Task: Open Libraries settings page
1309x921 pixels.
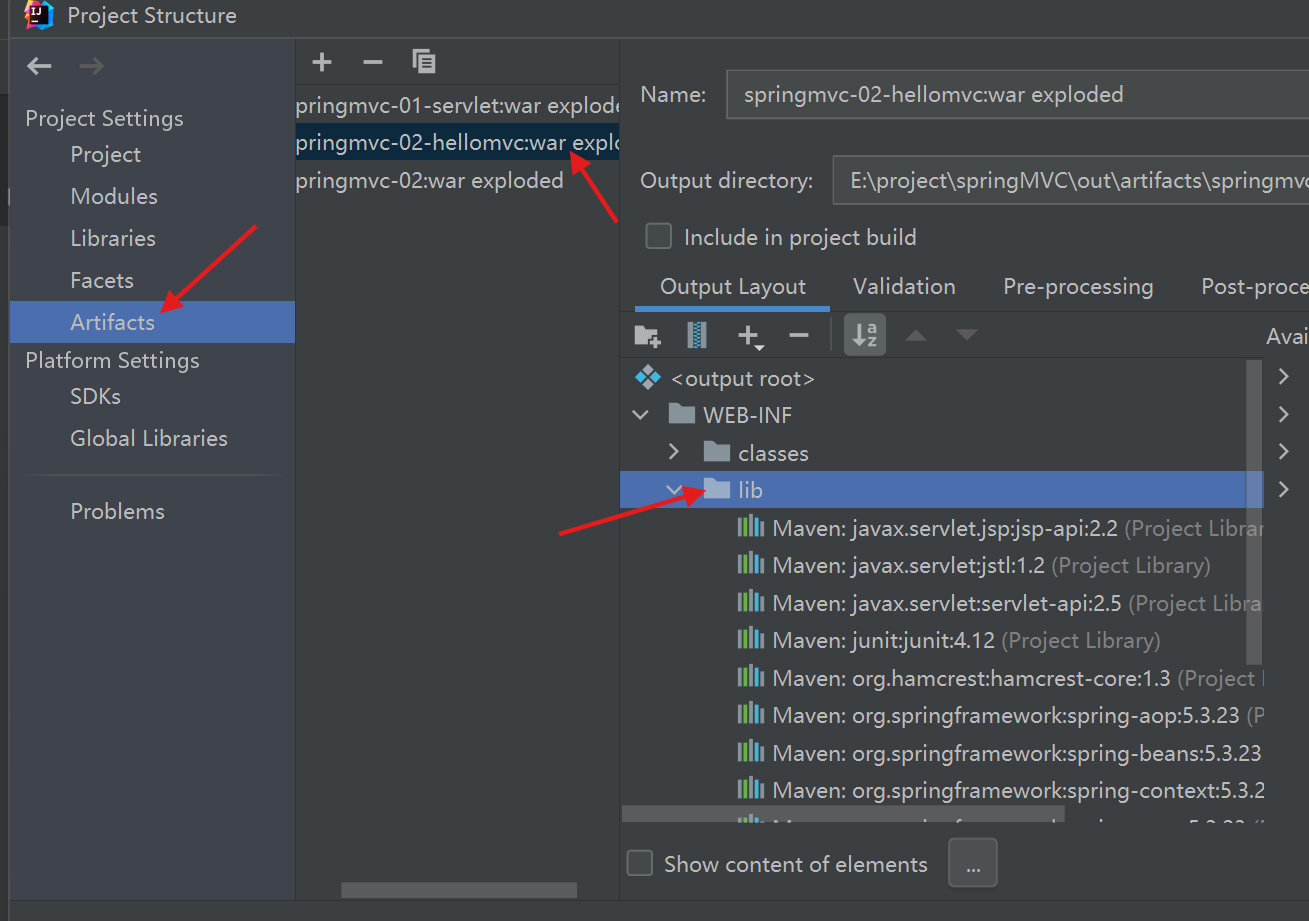Action: pyautogui.click(x=113, y=239)
